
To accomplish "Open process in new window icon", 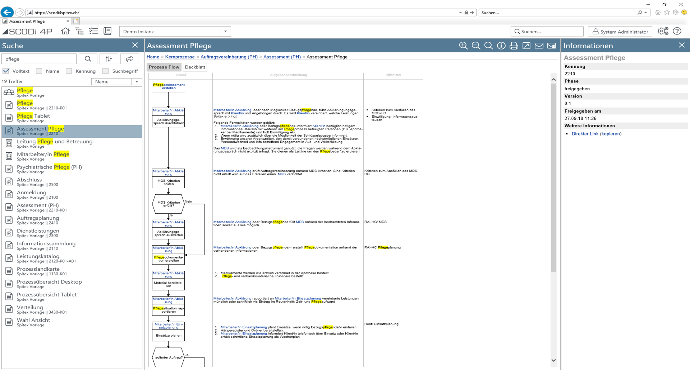I will [526, 46].
